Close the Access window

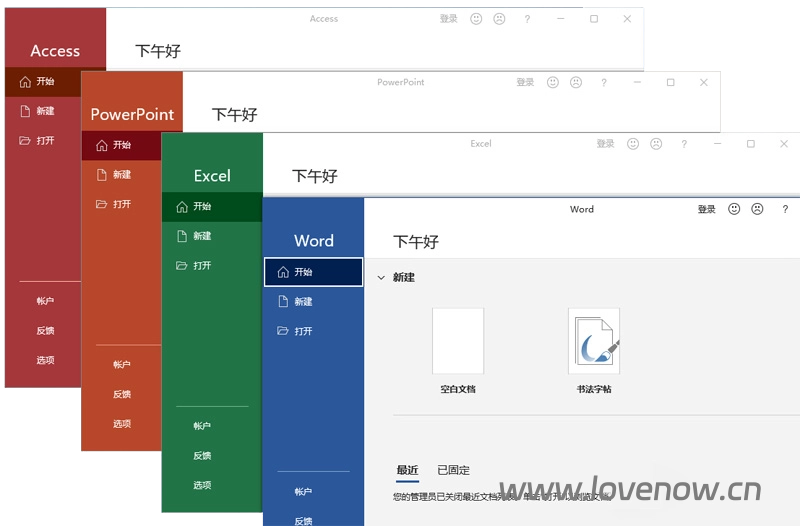tap(627, 19)
